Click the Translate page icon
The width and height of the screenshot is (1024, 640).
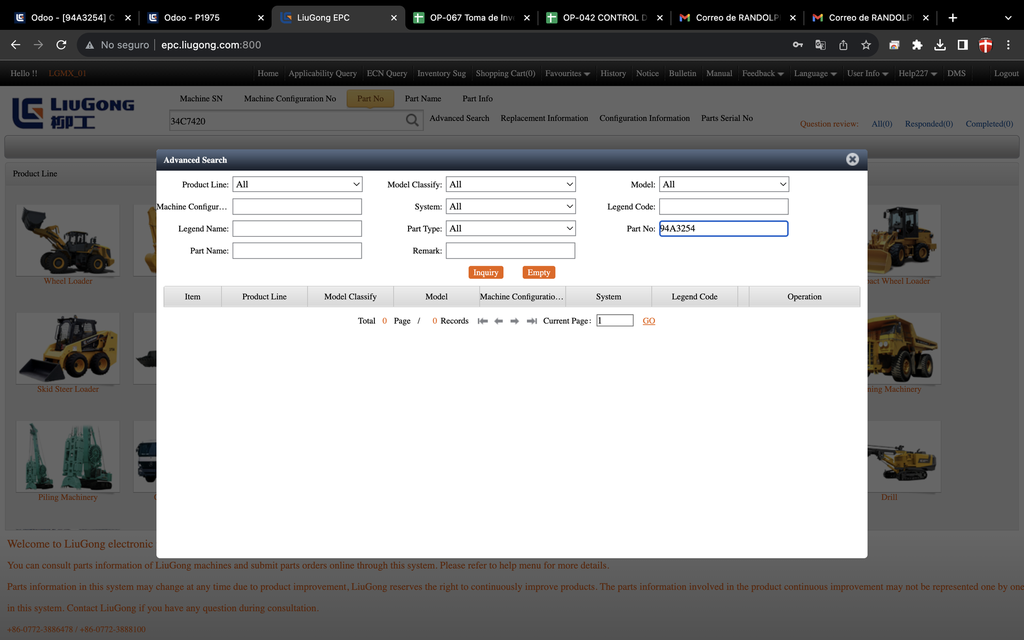click(x=820, y=45)
